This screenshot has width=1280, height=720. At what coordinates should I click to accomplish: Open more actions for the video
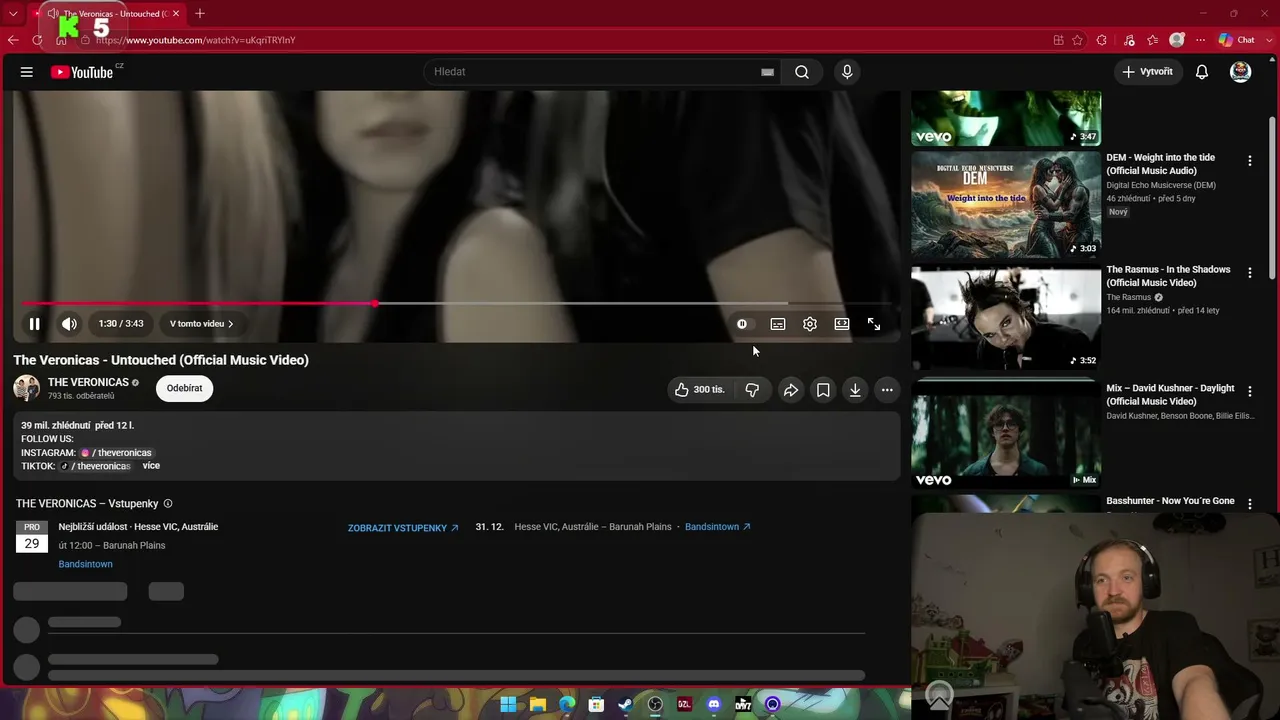(887, 390)
